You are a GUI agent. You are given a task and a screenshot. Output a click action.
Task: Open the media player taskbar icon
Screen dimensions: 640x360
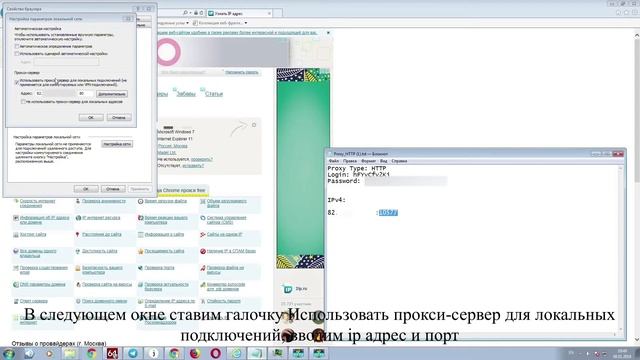(x=49, y=353)
